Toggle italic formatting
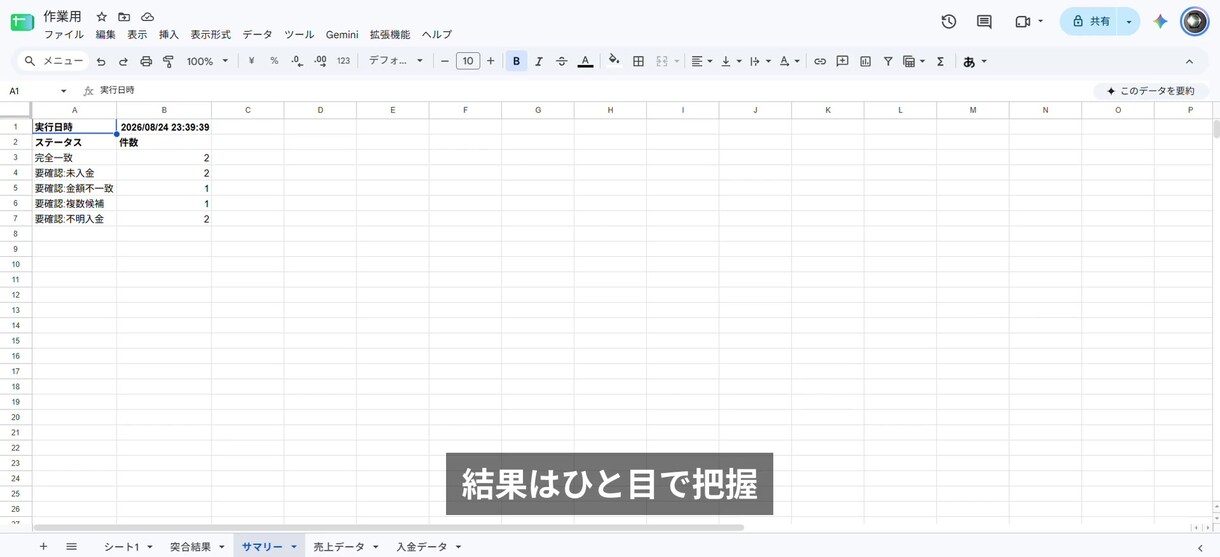1220x557 pixels. point(539,61)
